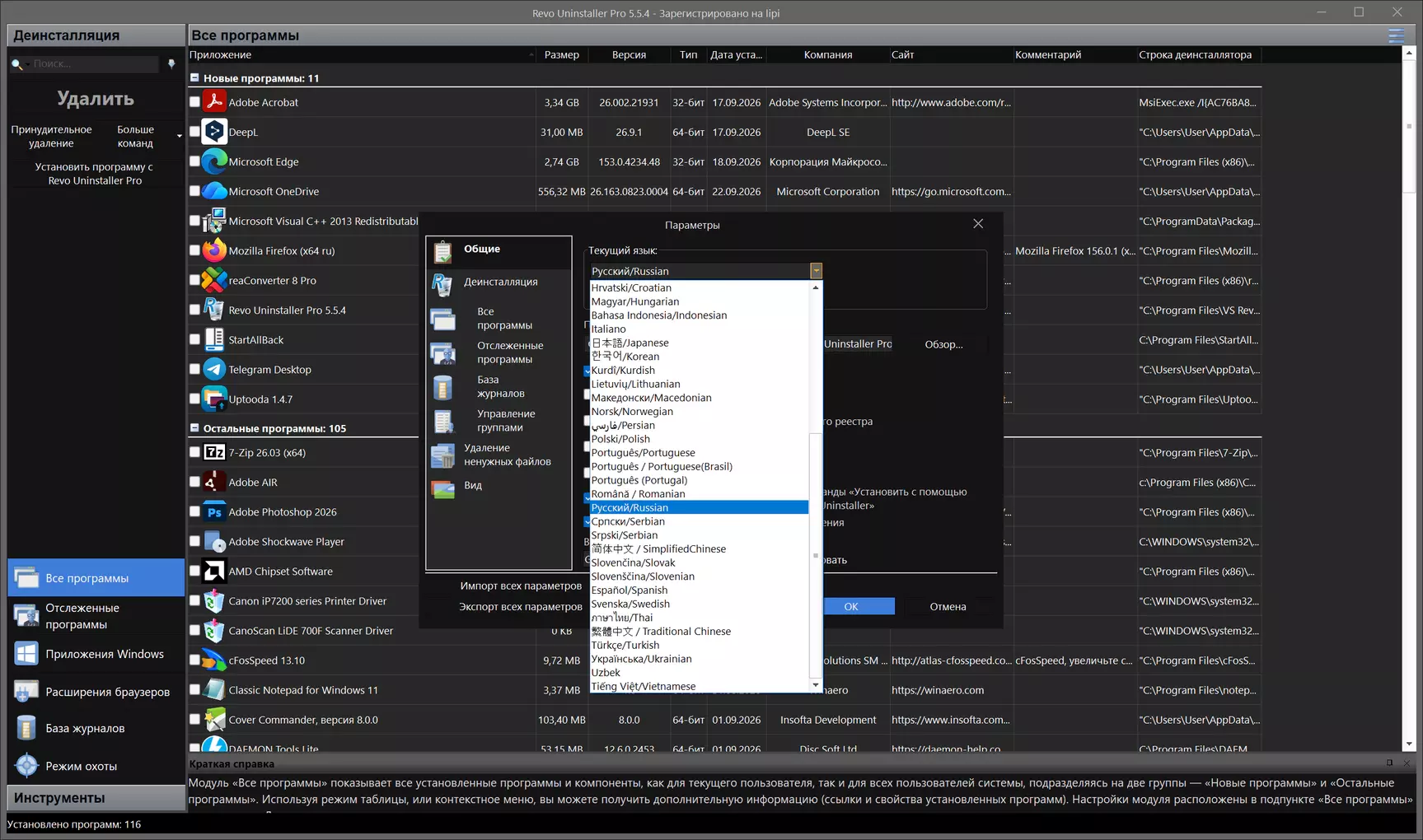Click the reaConverter 8 Pro icon
Viewport: 1423px width, 840px height.
[214, 280]
